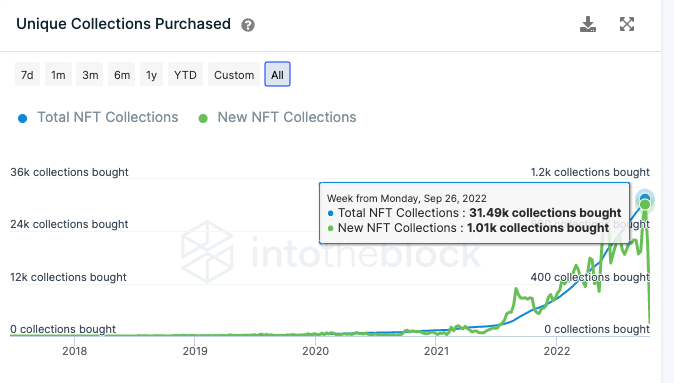This screenshot has height=383, width=674.
Task: Toggle the New NFT Collections series
Action: [287, 117]
